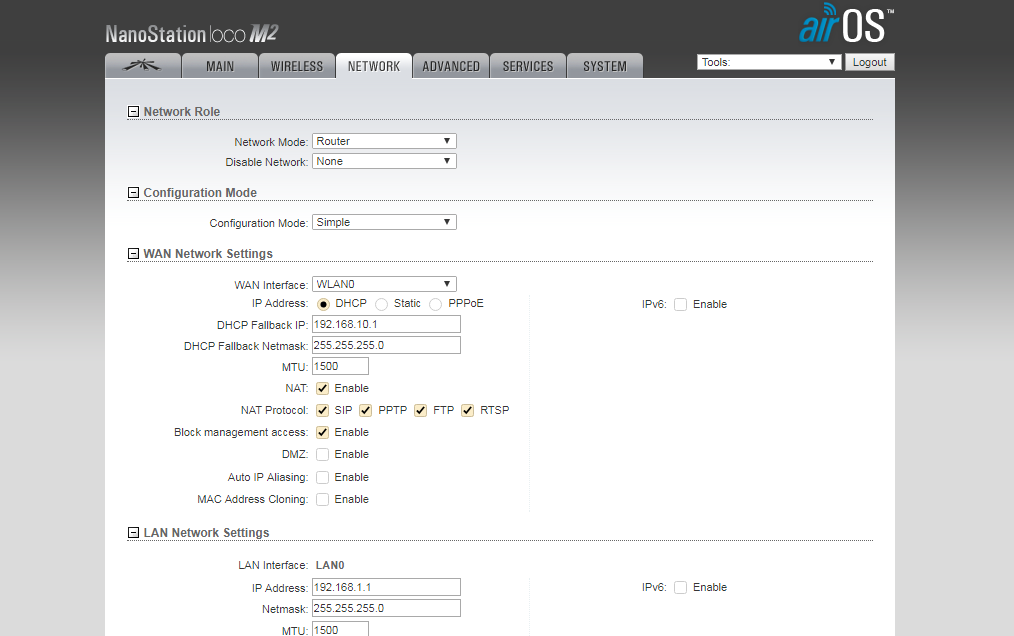
Task: Open the Network Mode dropdown
Action: click(x=384, y=141)
